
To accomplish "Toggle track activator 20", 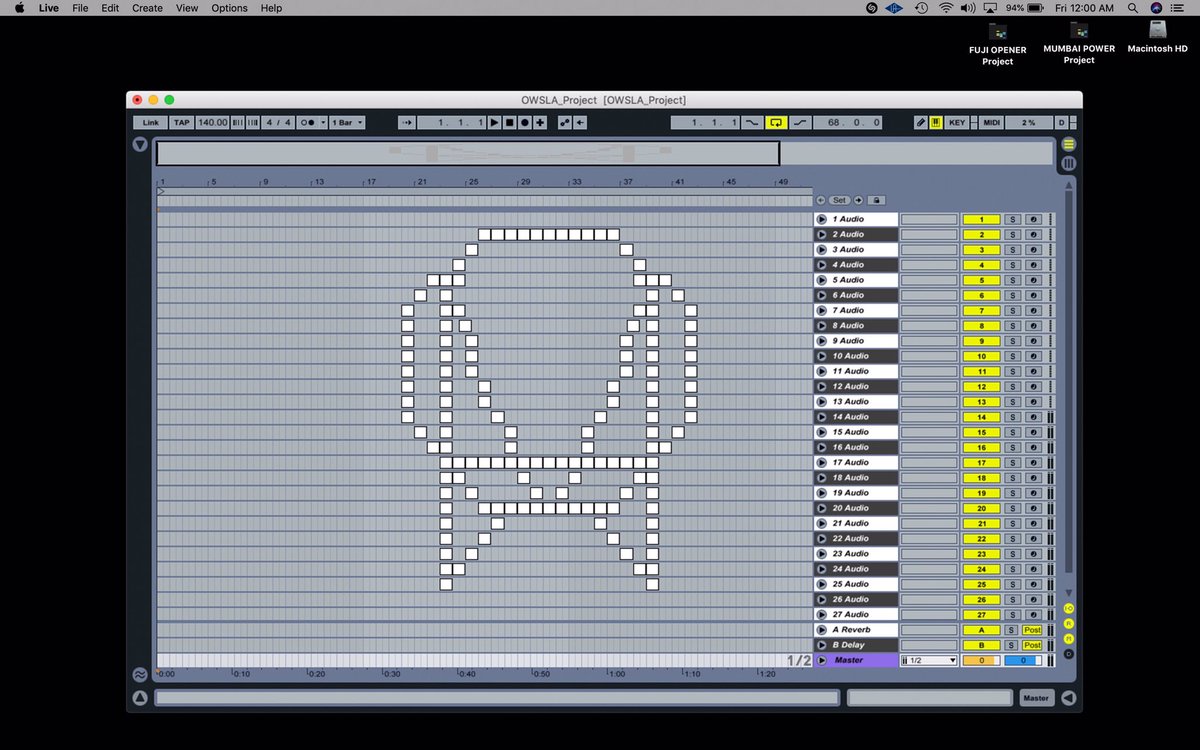I will [981, 508].
